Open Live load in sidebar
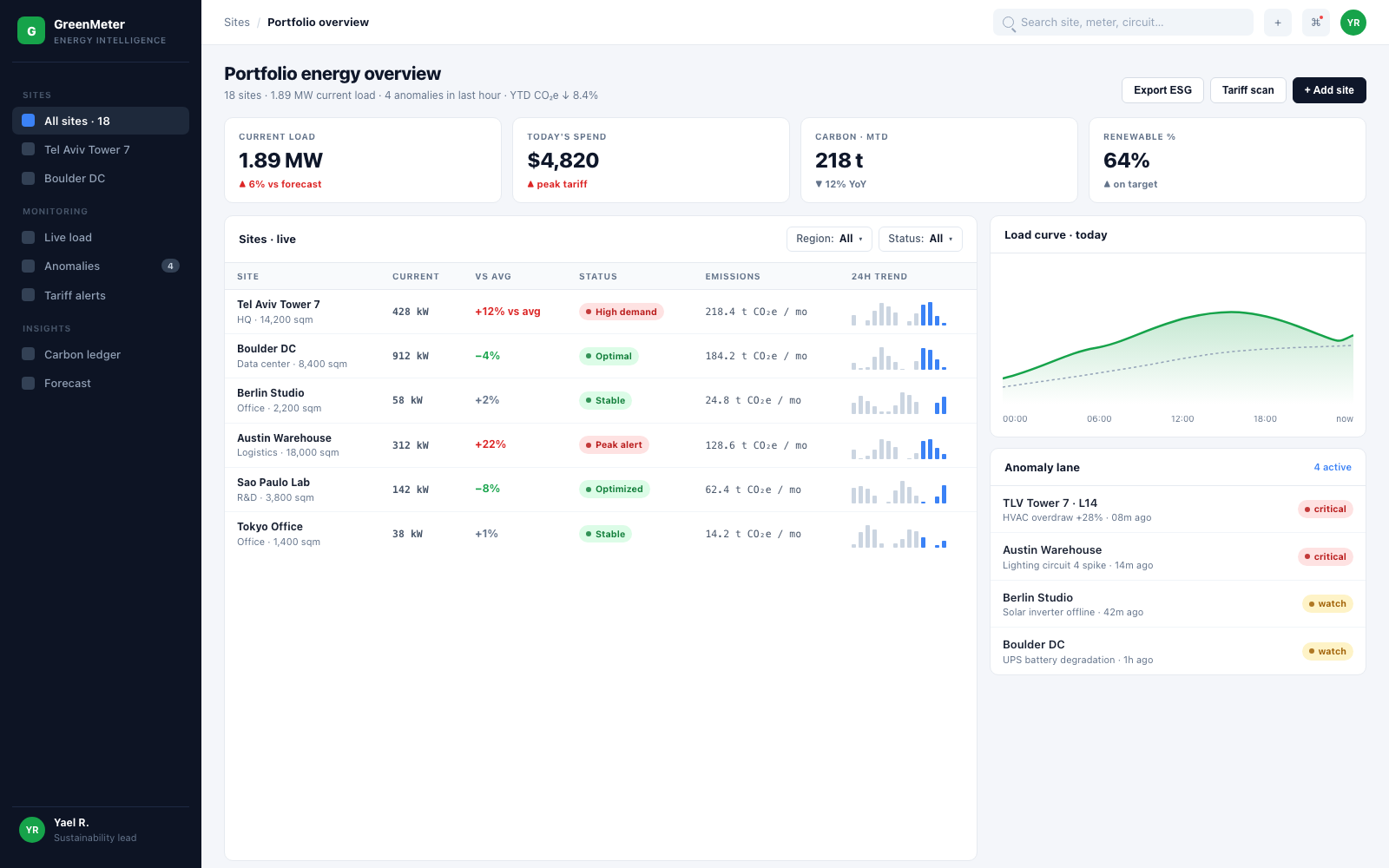Viewport: 1389px width, 868px height. (x=101, y=237)
